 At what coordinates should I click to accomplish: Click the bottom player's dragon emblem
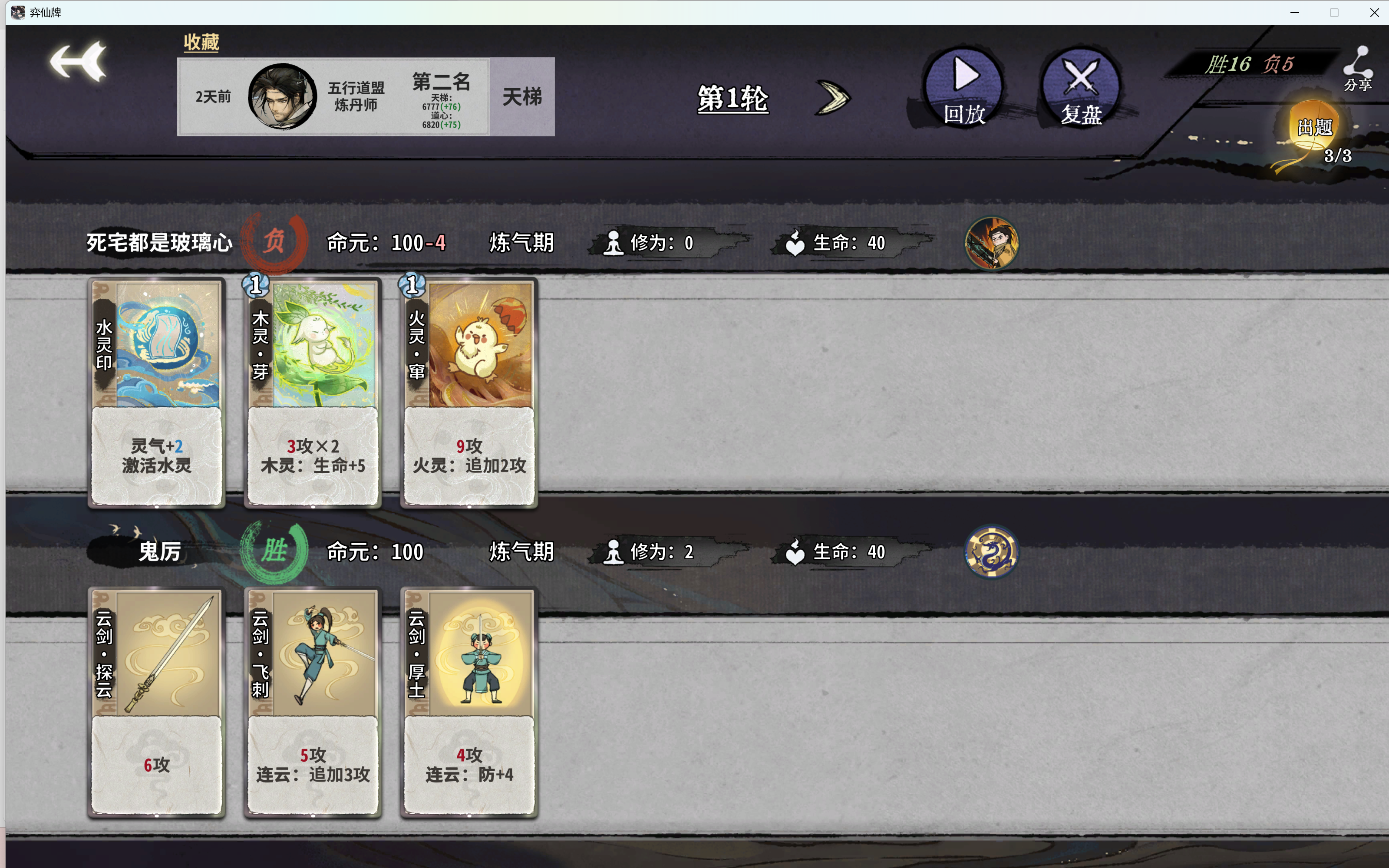991,552
